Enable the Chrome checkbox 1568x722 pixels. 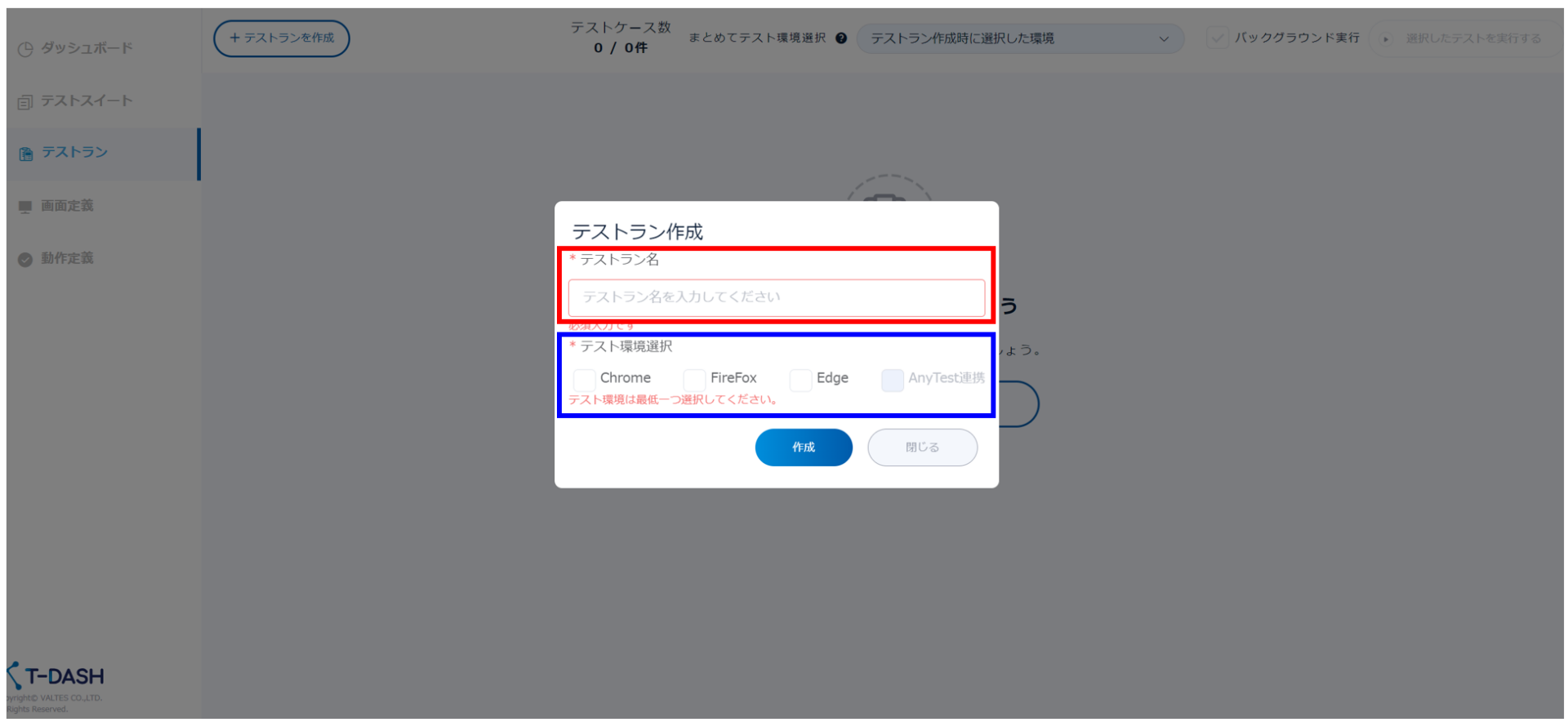(x=584, y=379)
